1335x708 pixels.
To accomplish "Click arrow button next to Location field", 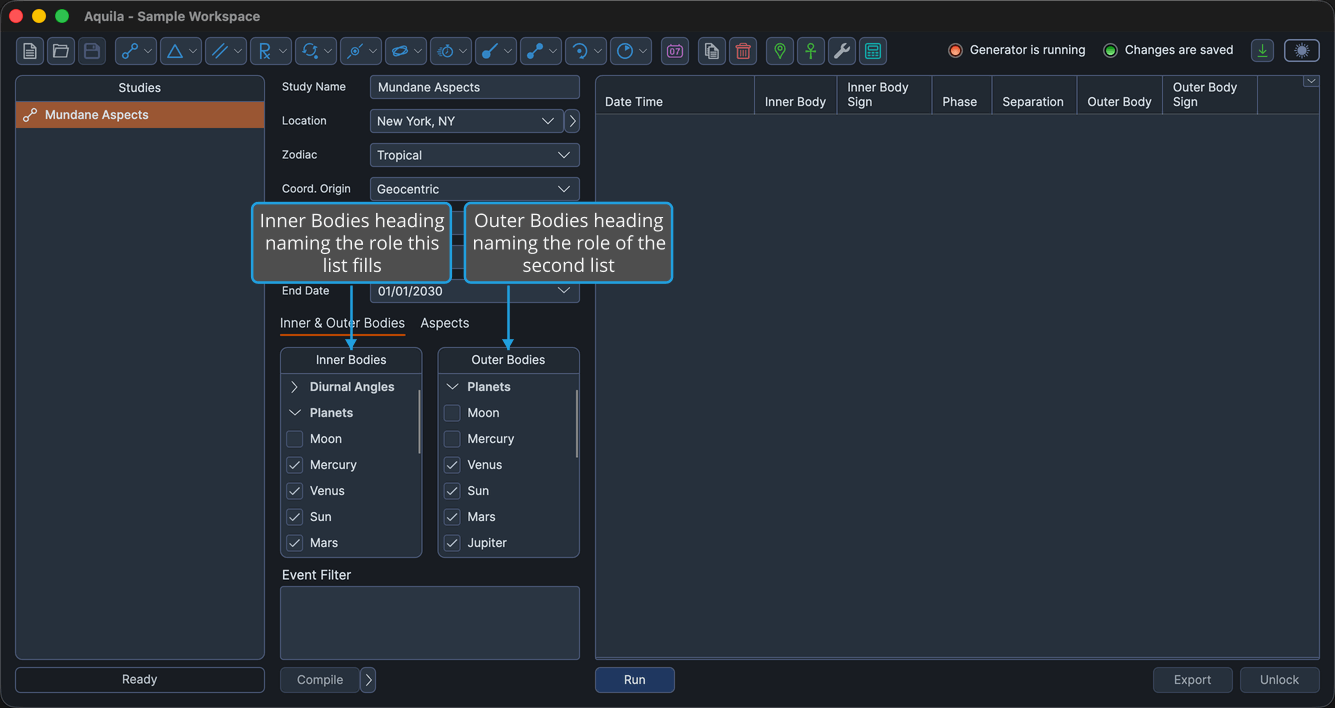I will (x=572, y=121).
